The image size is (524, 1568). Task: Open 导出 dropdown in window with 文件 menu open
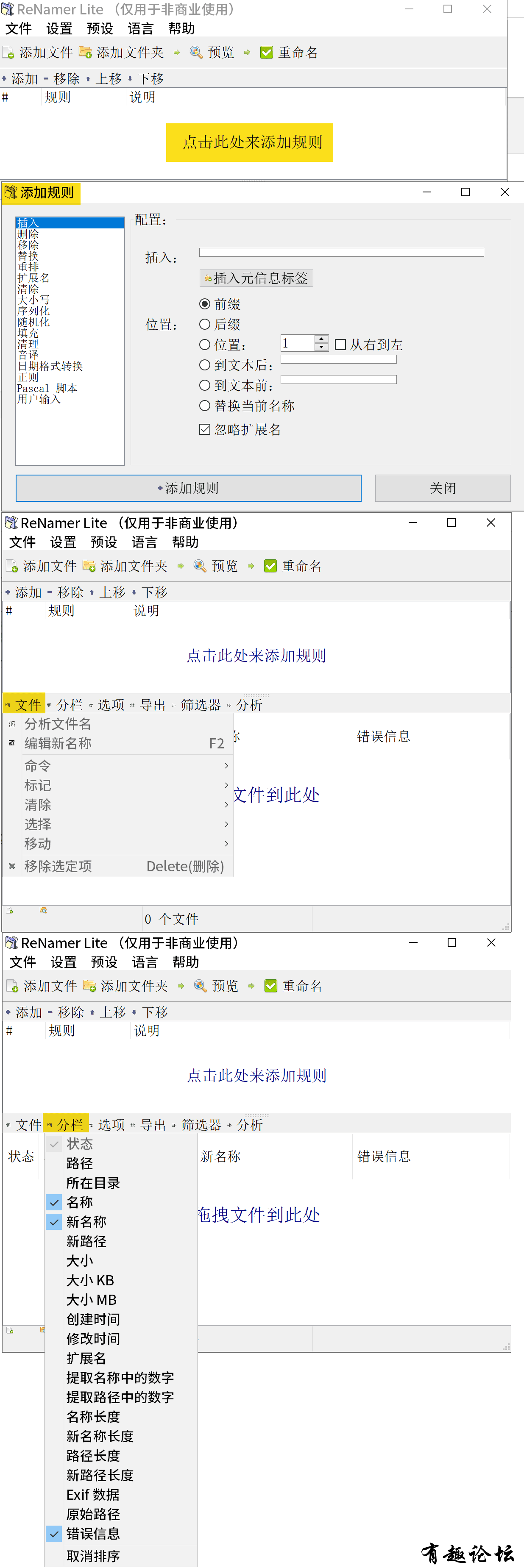pos(148,705)
